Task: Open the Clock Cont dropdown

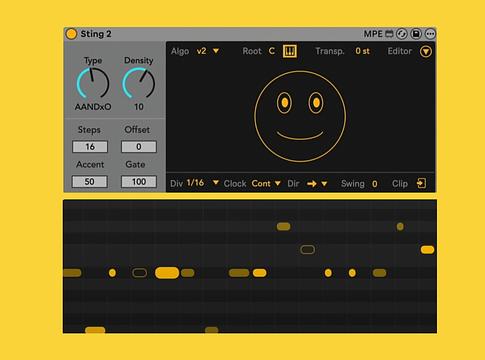Action: (x=266, y=183)
